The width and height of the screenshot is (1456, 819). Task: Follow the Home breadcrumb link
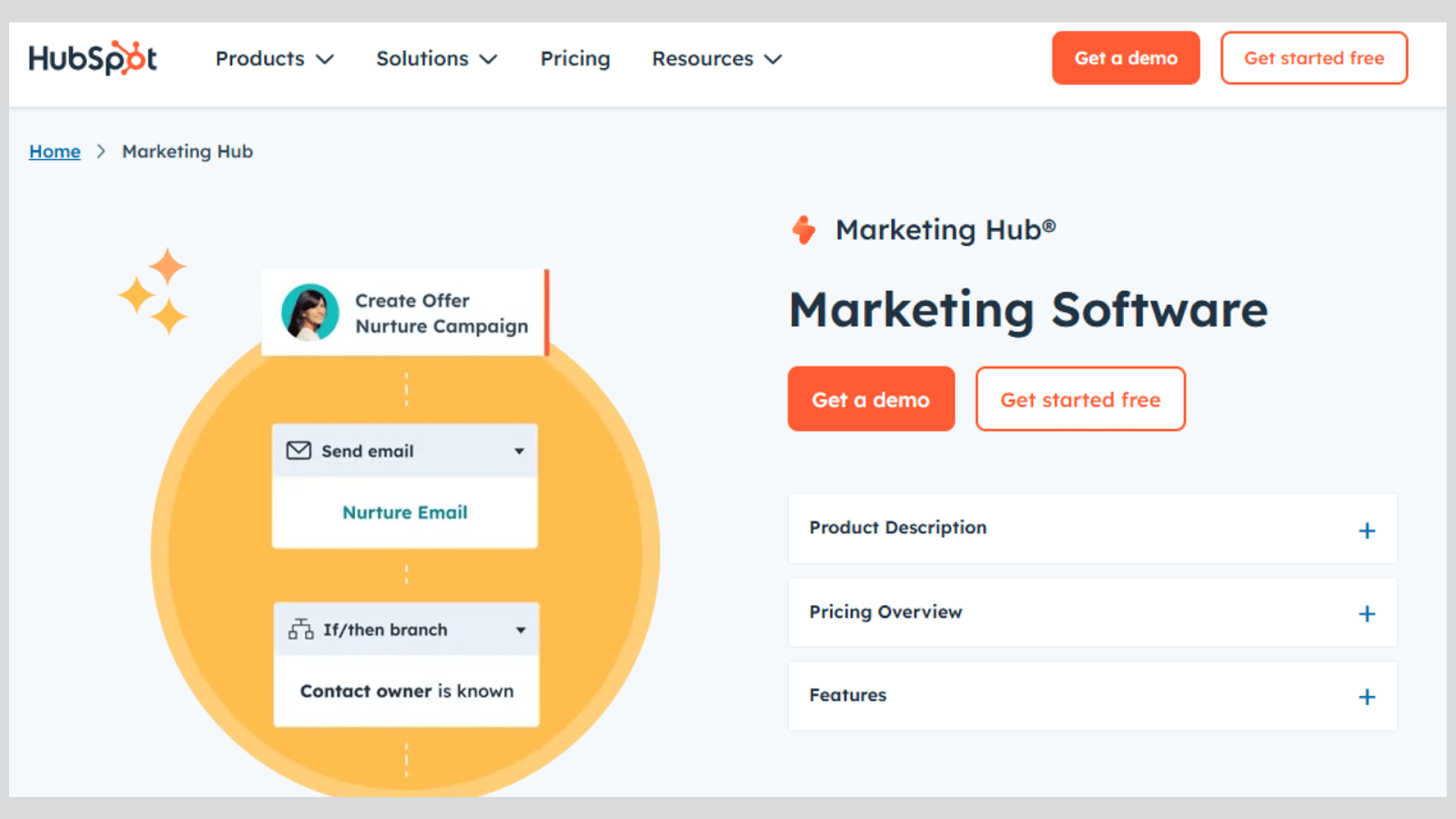55,151
